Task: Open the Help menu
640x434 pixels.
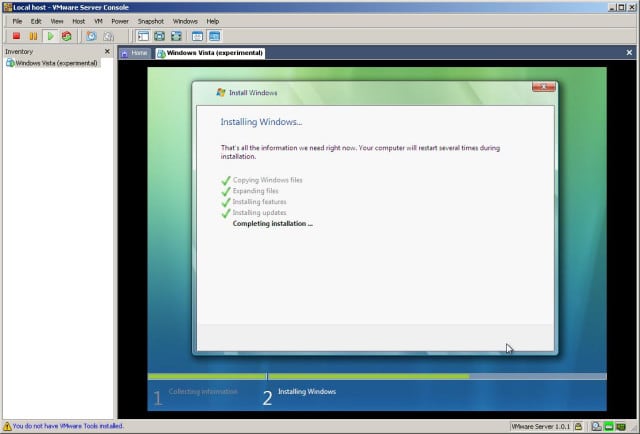Action: 213,21
